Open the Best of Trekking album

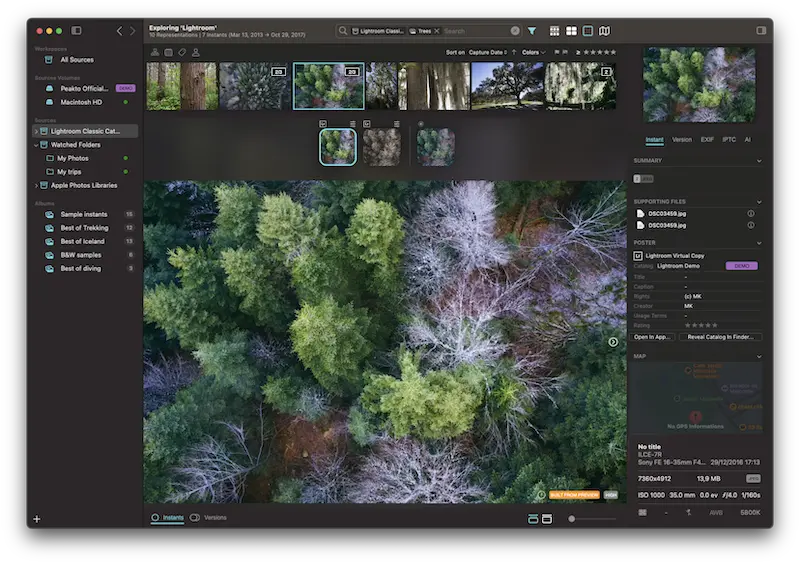[84, 228]
